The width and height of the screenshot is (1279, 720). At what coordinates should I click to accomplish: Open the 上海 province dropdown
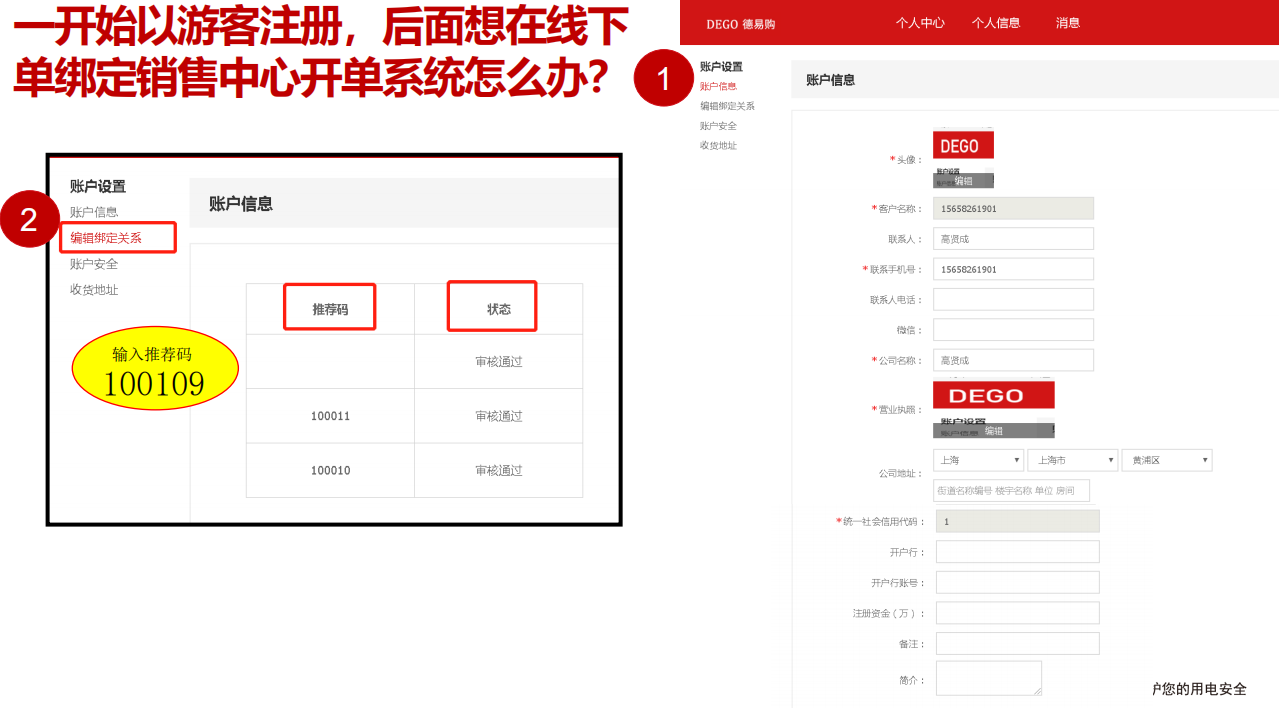(978, 460)
